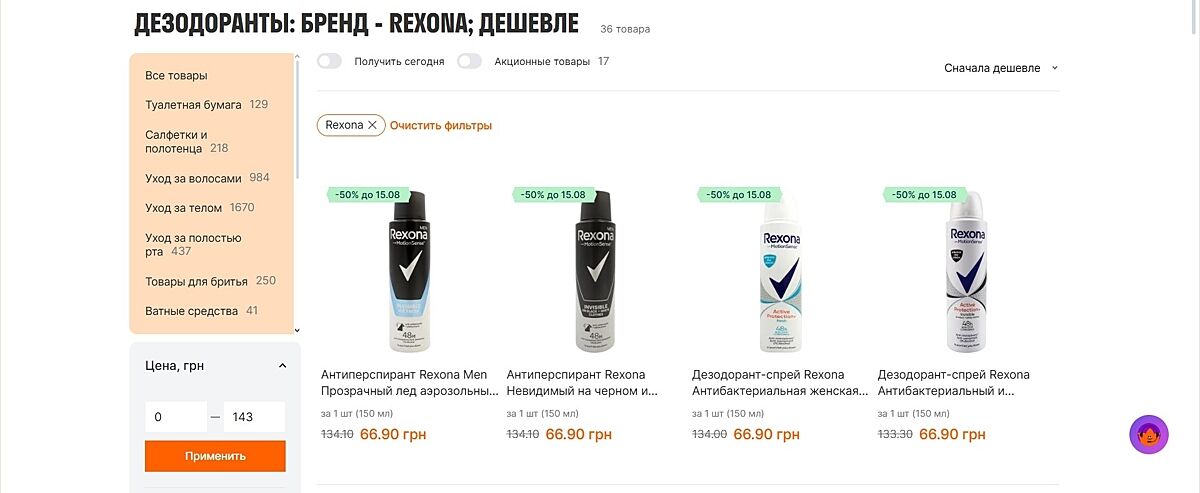
Task: Open the purple chat support icon
Action: (x=1149, y=434)
